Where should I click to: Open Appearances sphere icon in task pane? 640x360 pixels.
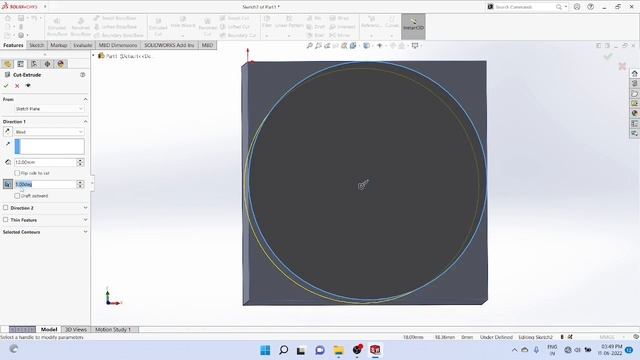point(634,113)
